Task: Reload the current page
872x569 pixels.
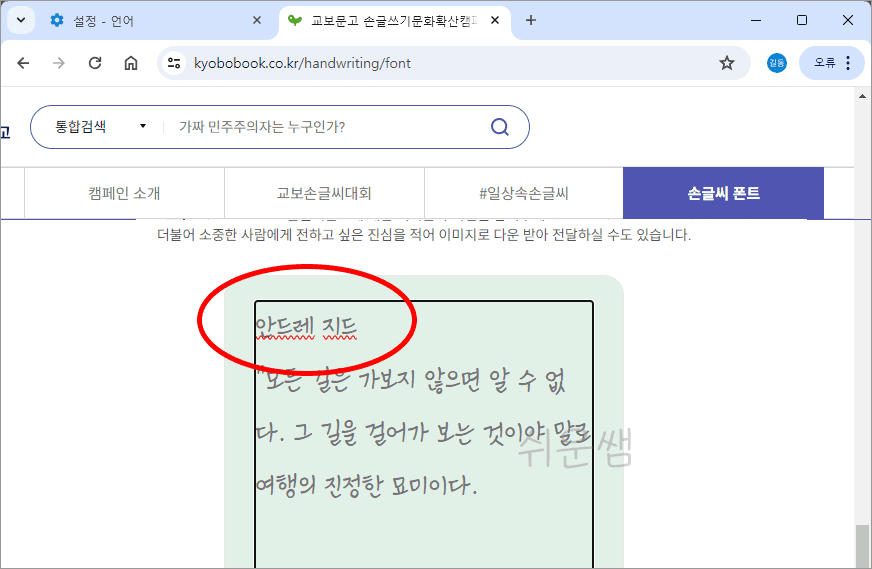Action: (x=95, y=63)
